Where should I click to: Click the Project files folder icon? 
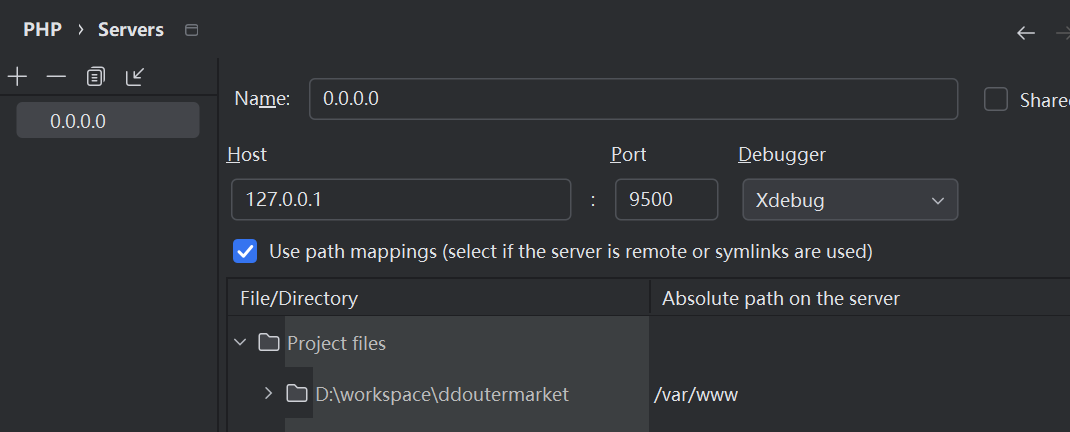pyautogui.click(x=269, y=342)
